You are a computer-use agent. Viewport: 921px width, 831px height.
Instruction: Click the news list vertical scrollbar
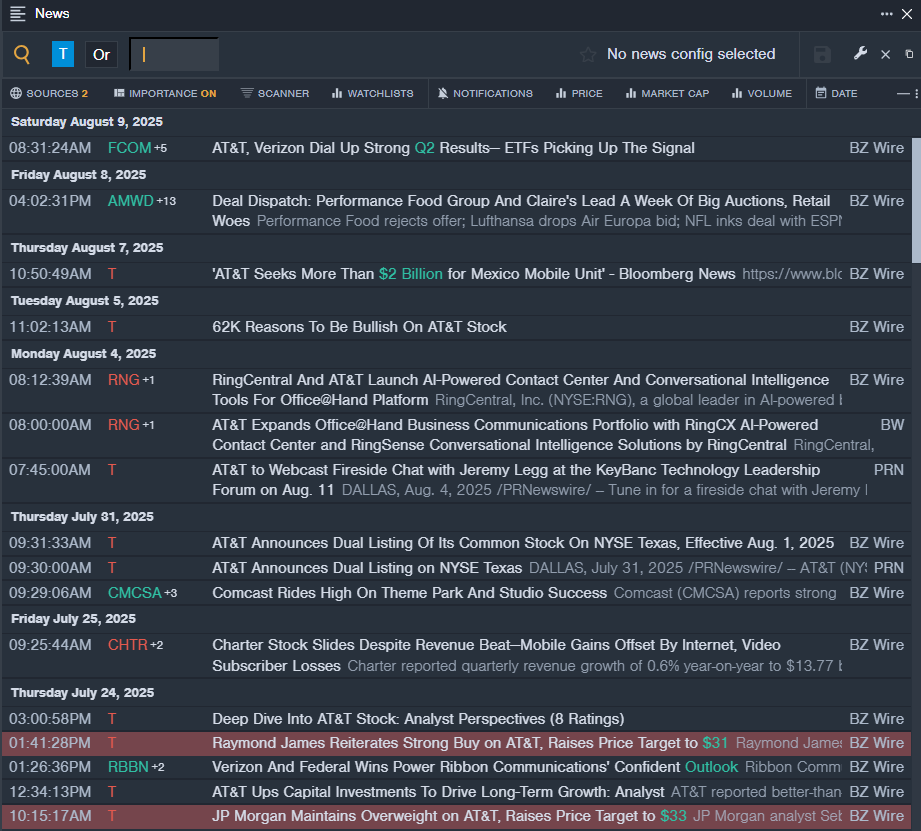click(x=916, y=200)
